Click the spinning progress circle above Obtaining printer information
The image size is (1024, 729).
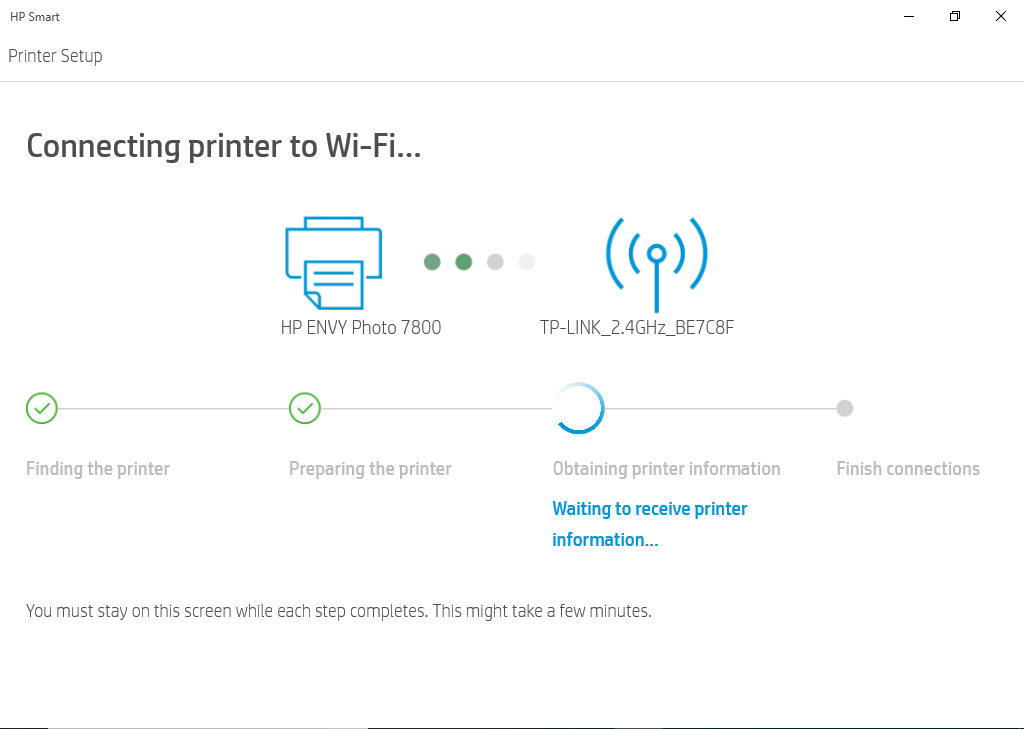click(x=578, y=408)
